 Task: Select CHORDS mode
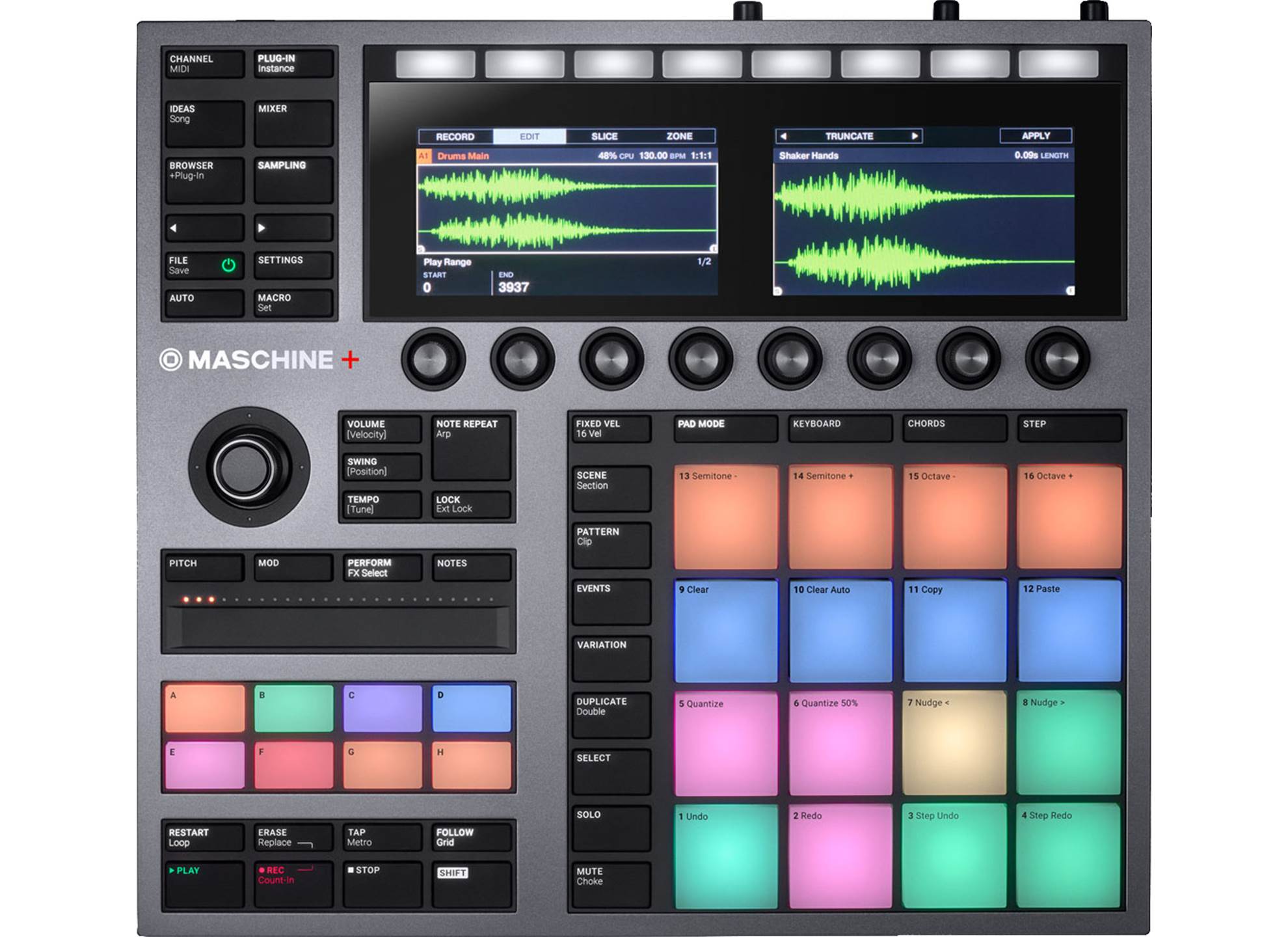coord(954,429)
